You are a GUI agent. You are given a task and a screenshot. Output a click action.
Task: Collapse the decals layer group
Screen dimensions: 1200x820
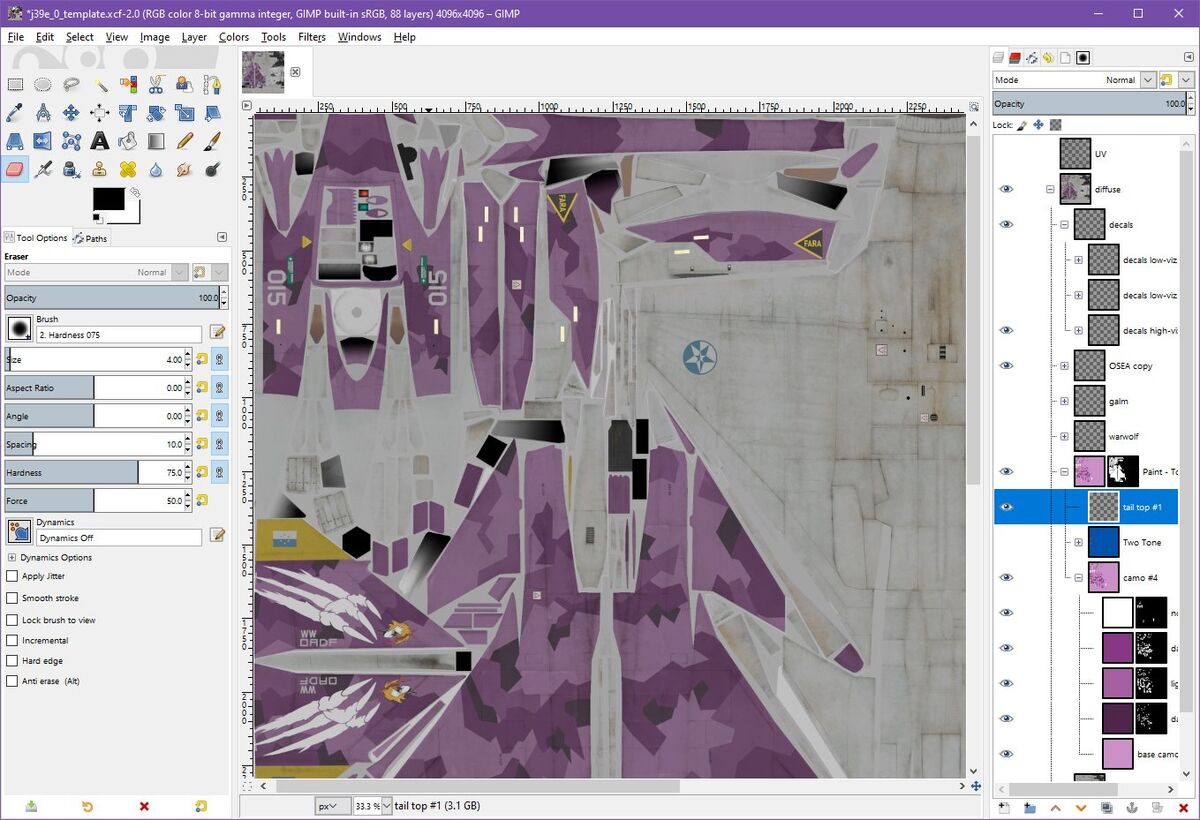pyautogui.click(x=1064, y=225)
